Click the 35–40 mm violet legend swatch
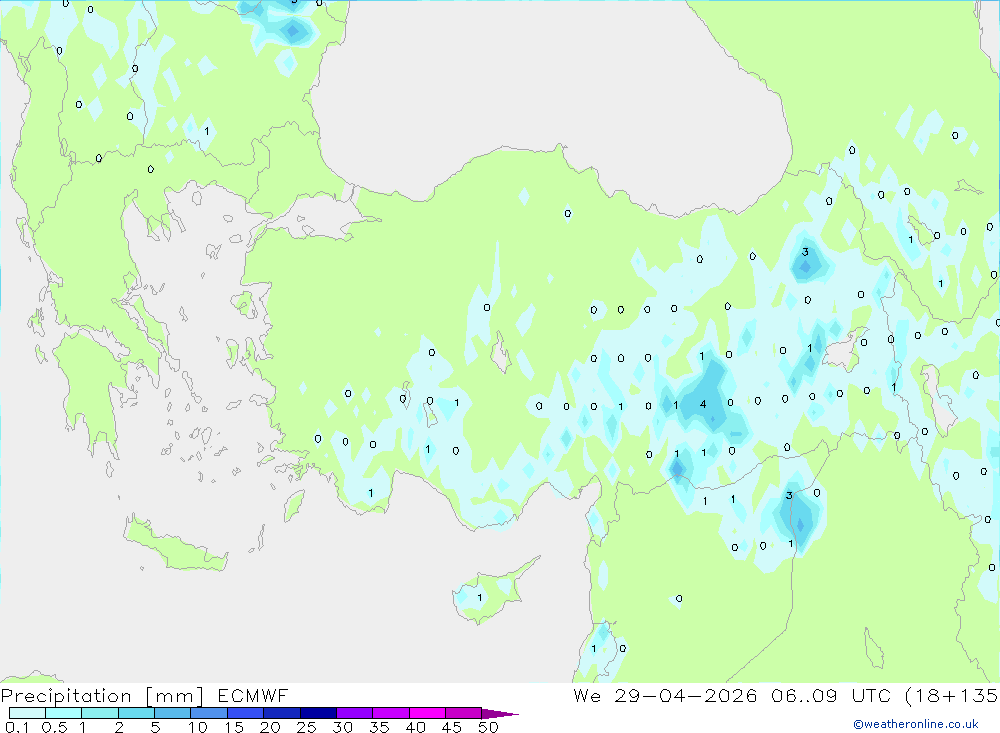The width and height of the screenshot is (1000, 733). click(391, 713)
